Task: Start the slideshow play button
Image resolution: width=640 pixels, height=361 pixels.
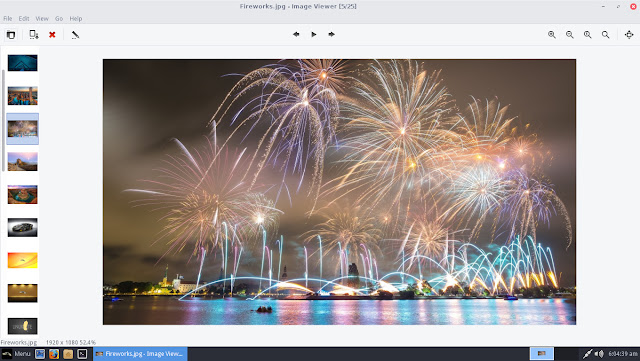Action: click(x=313, y=34)
